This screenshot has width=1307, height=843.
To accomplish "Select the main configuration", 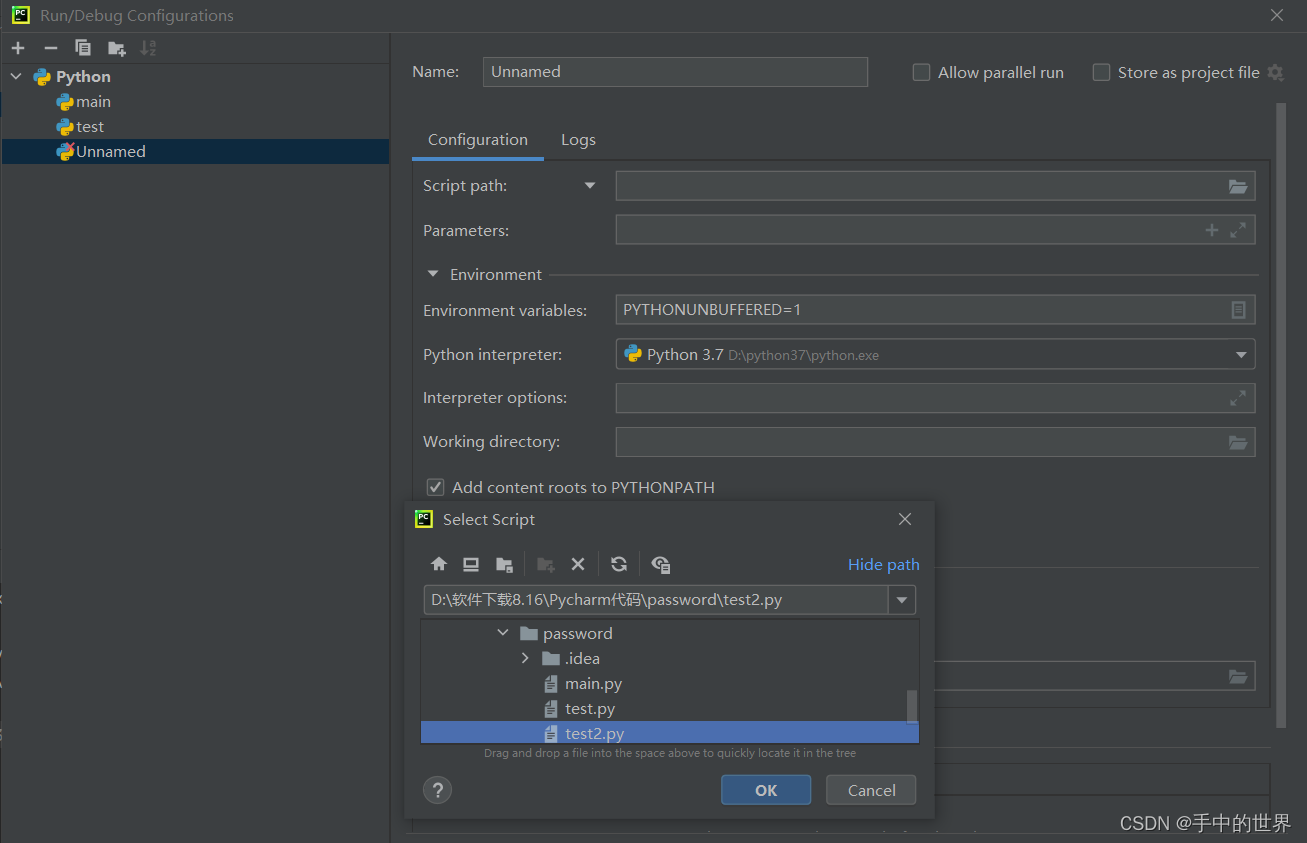I will click(x=195, y=102).
